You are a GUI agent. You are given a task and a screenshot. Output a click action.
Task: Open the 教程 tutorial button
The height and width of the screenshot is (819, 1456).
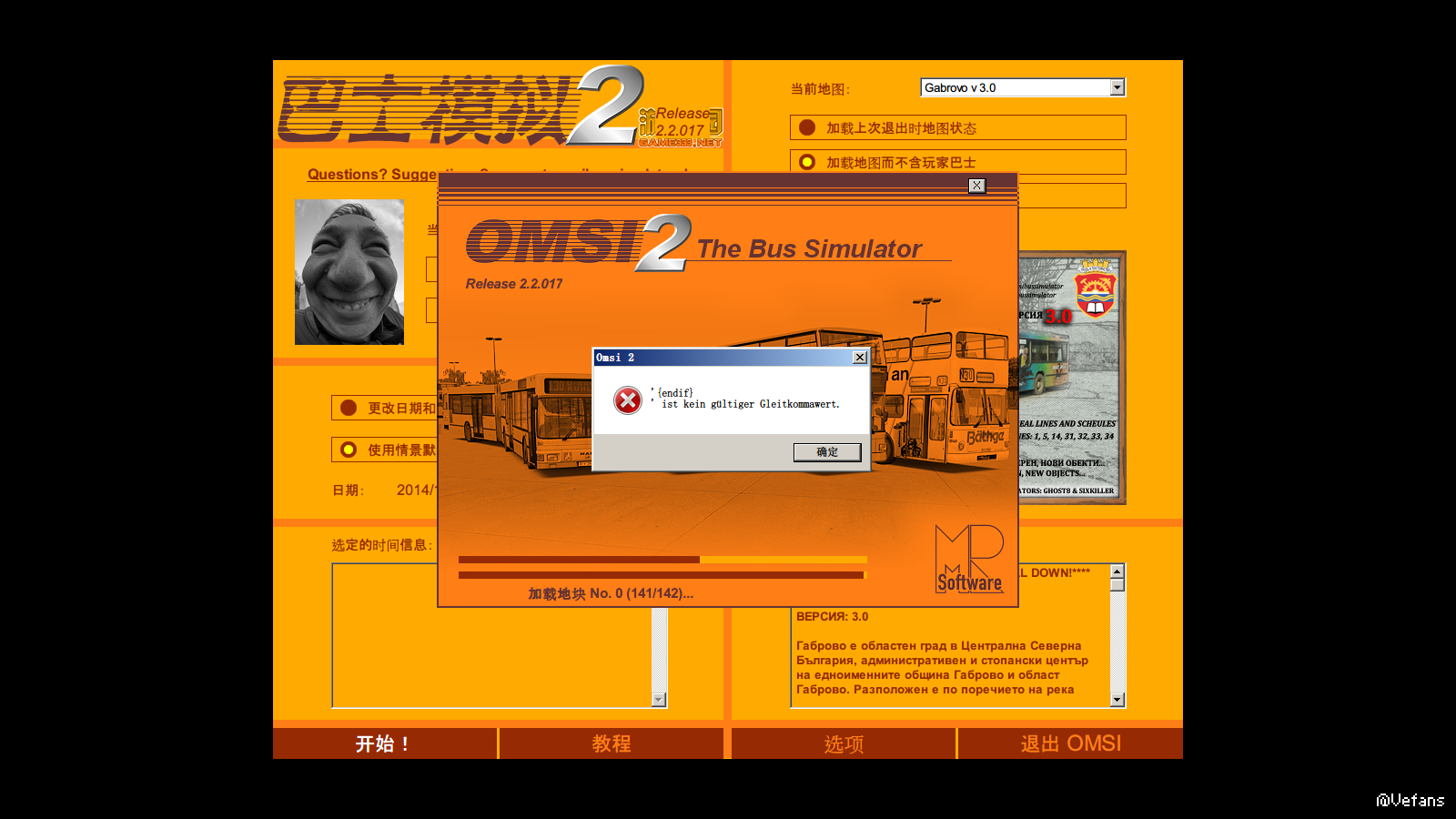click(x=612, y=743)
